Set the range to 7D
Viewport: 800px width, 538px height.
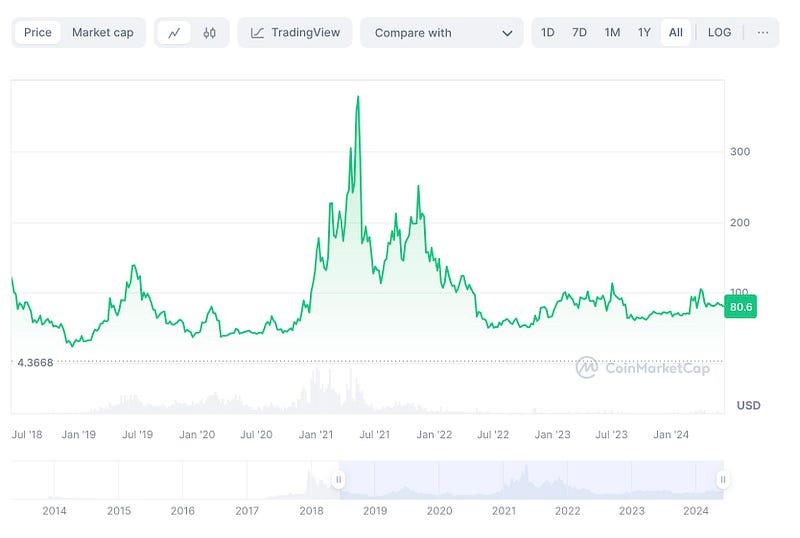(x=579, y=33)
